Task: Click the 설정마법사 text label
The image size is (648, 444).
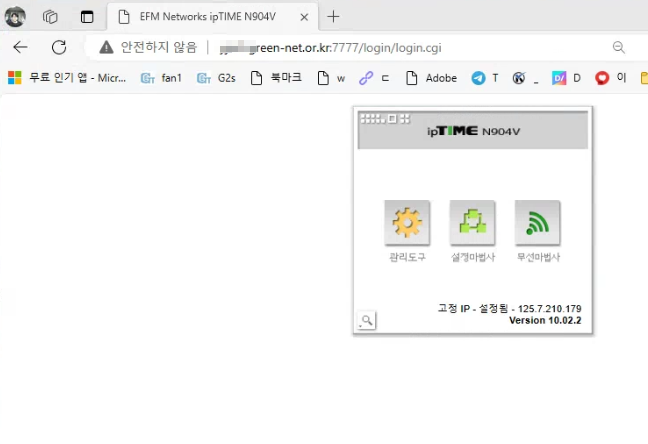Action: (472, 257)
